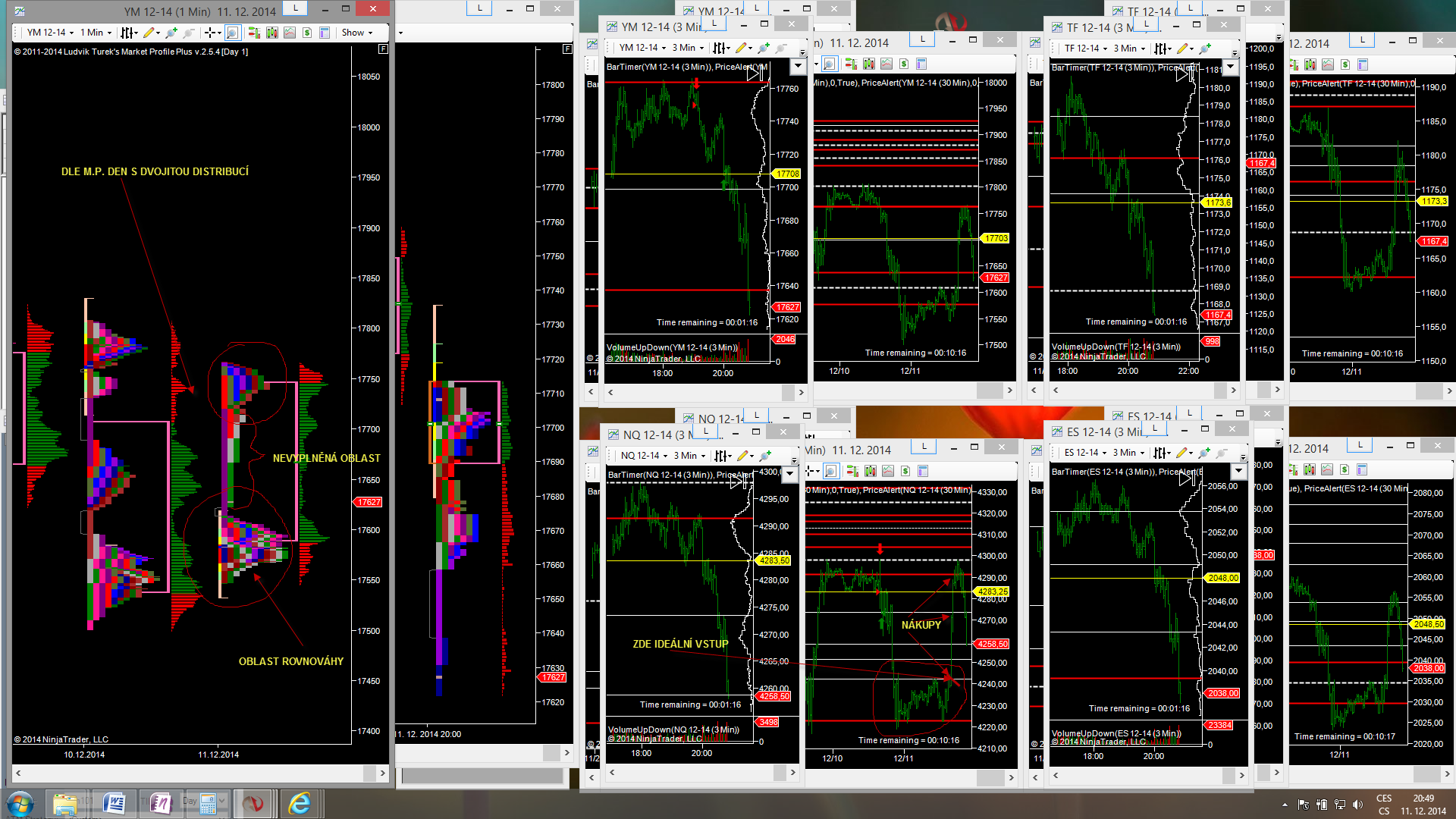Image resolution: width=1456 pixels, height=819 pixels.
Task: Open the TF 12-14 instrument selector menu
Action: 1086,49
